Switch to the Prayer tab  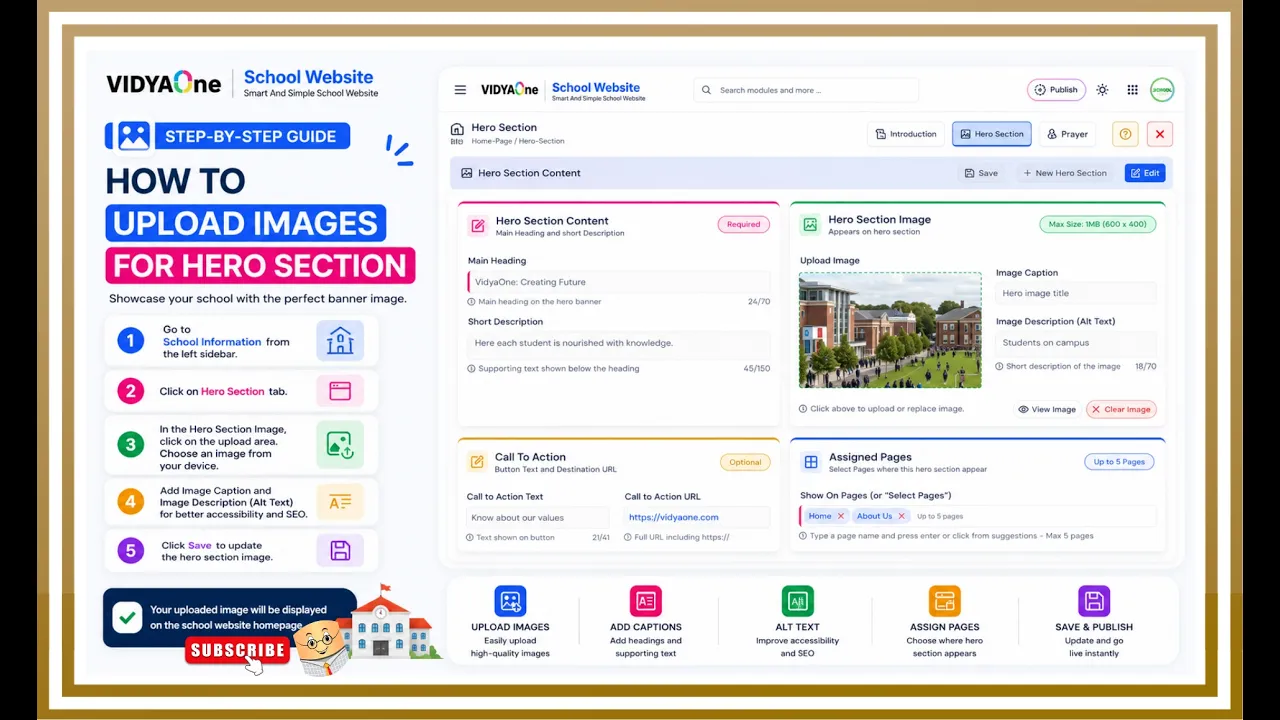pos(1067,134)
